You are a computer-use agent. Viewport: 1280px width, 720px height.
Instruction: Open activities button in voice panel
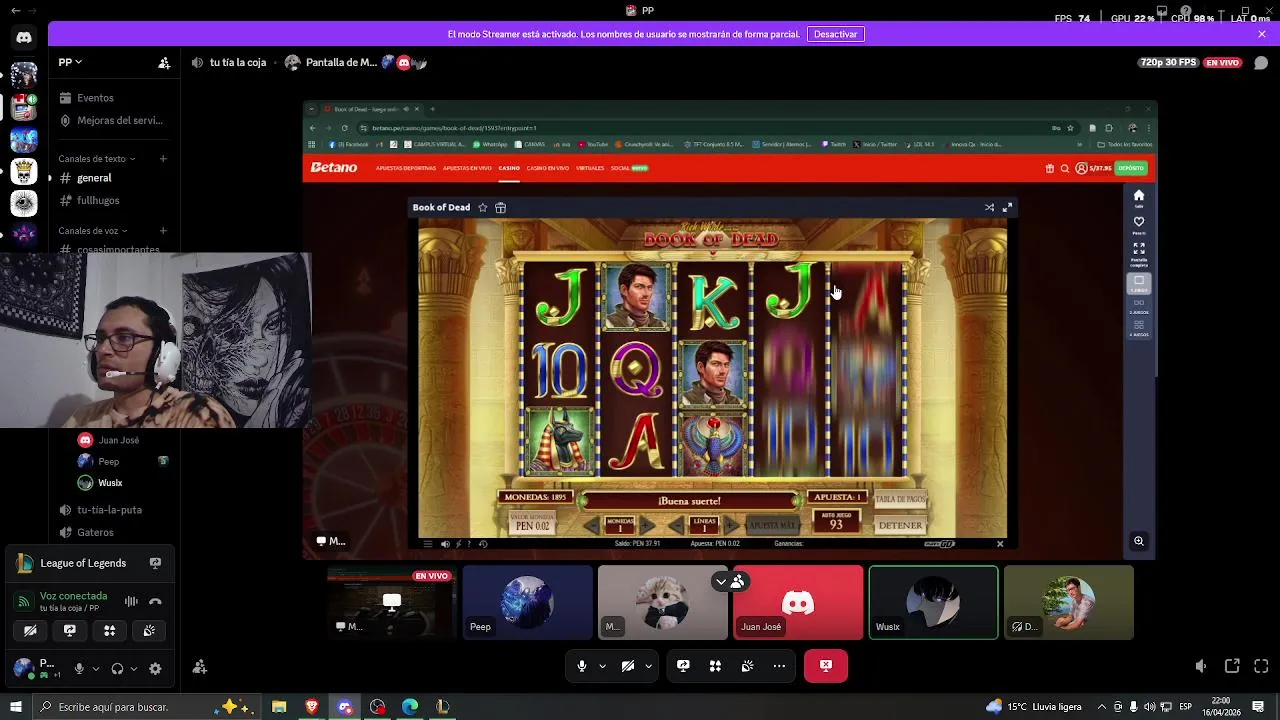[110, 630]
